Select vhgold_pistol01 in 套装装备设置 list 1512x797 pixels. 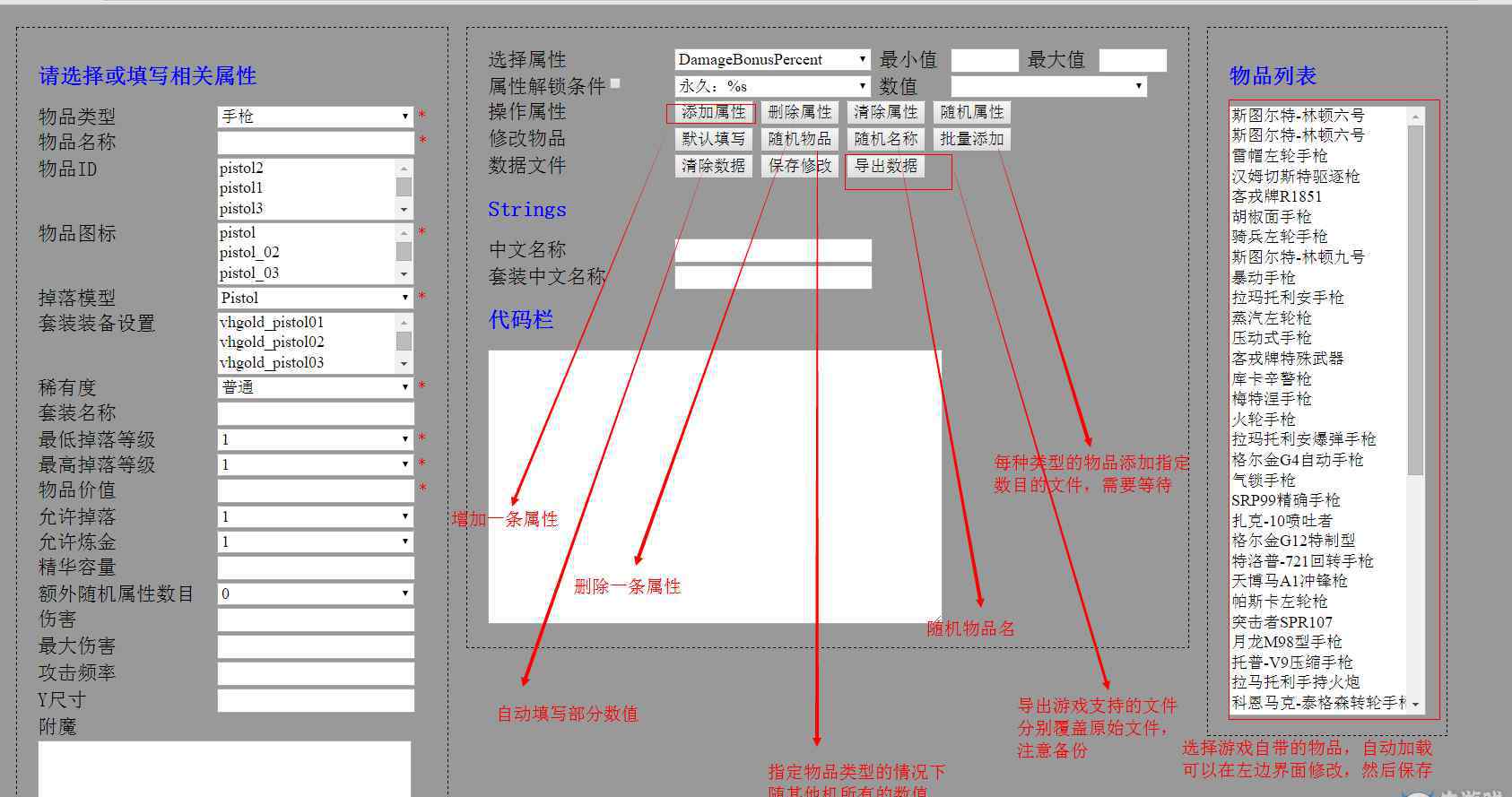point(307,323)
